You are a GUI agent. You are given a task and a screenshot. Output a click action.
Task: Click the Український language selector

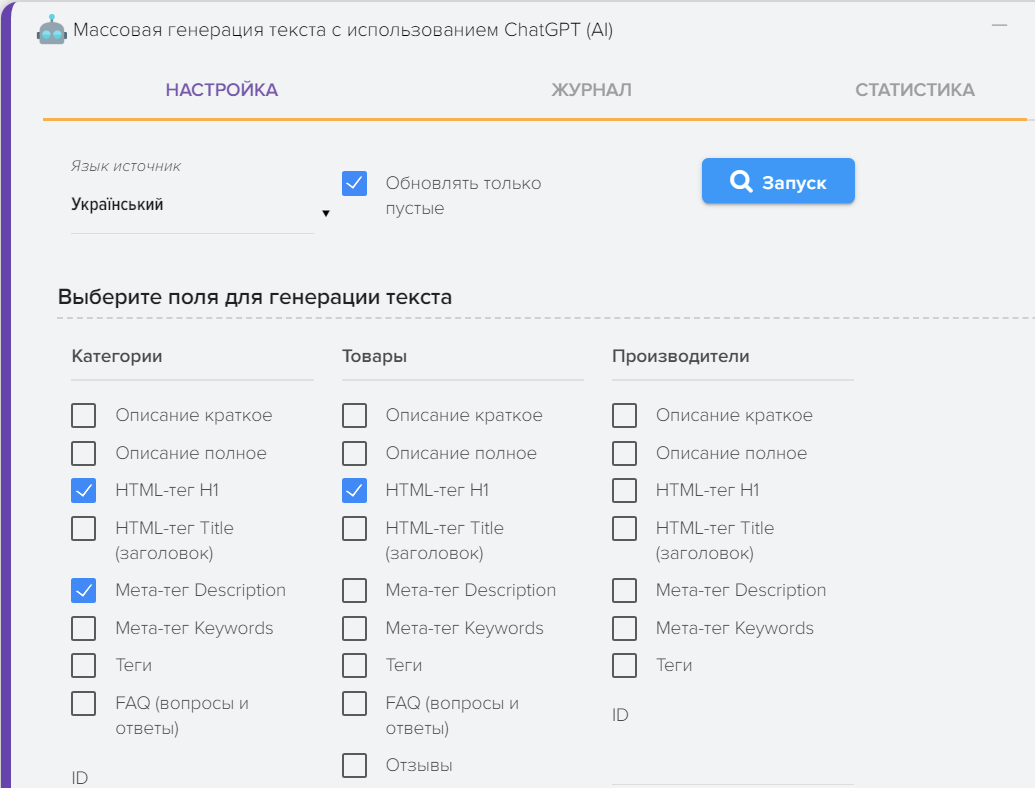point(190,205)
